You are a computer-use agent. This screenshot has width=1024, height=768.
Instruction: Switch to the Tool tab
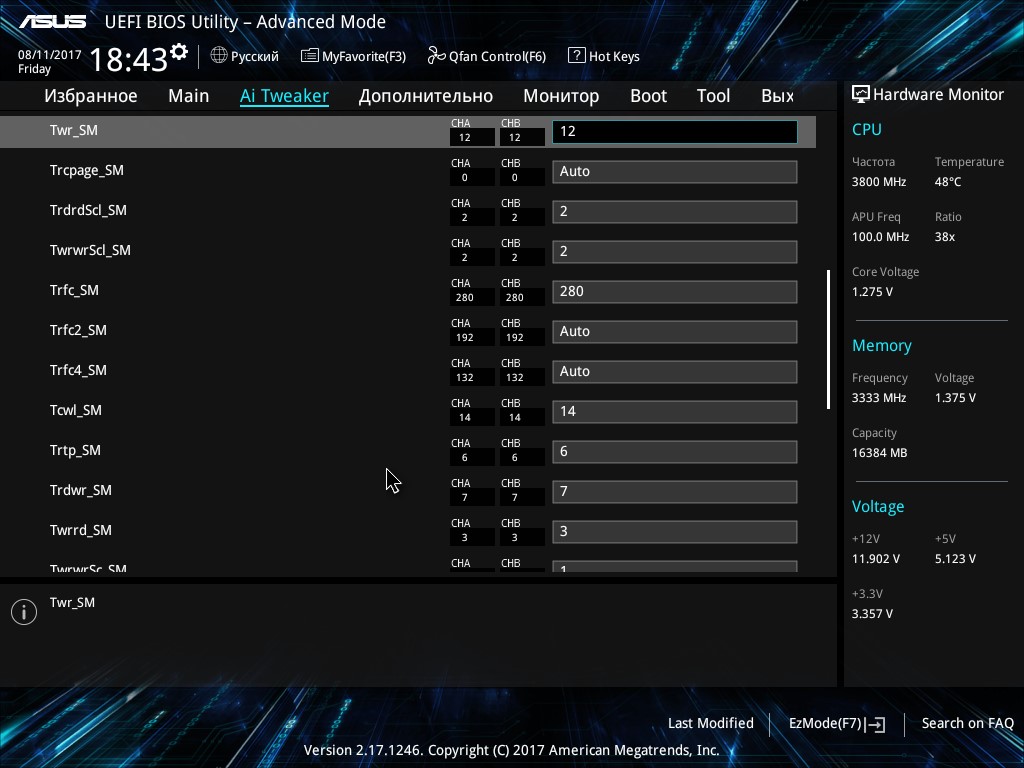[713, 96]
